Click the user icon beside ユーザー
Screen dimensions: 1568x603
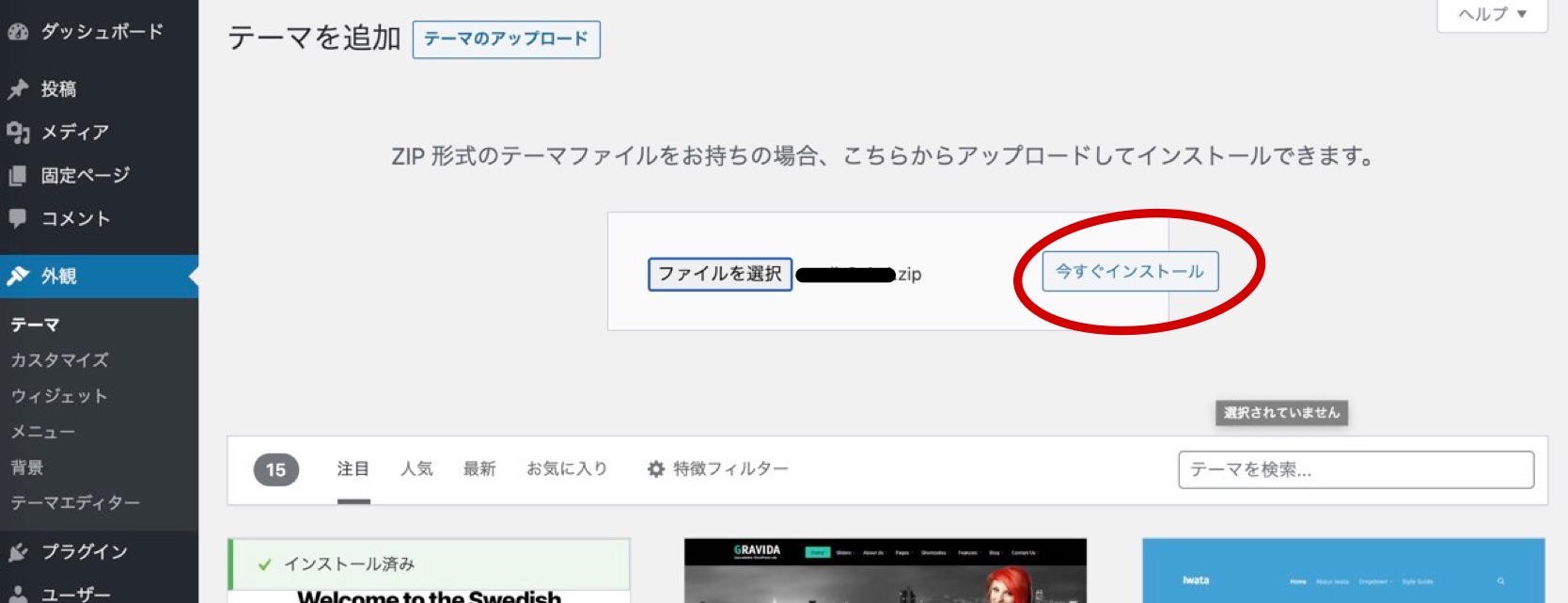tap(18, 594)
